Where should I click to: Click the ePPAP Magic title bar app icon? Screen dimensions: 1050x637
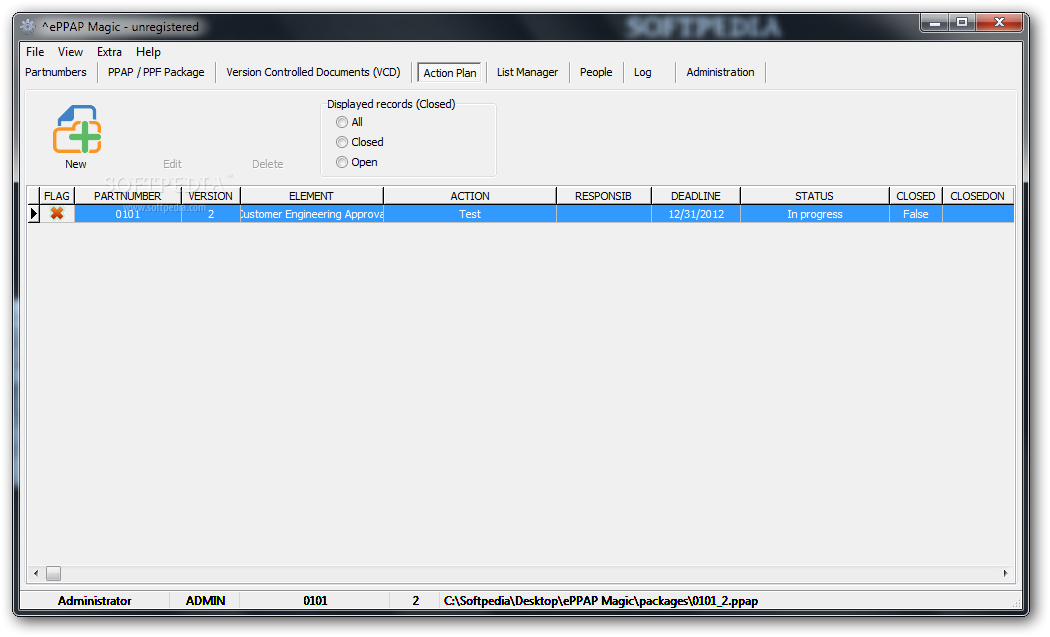[x=27, y=26]
